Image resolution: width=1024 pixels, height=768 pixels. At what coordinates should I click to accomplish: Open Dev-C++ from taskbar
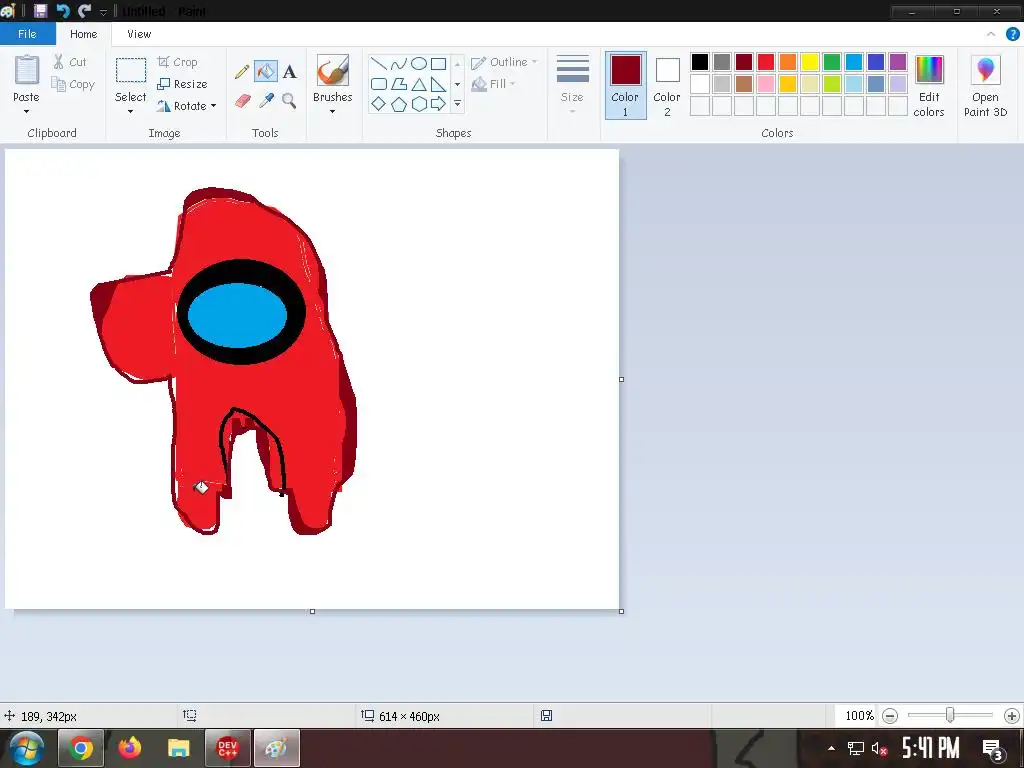227,748
